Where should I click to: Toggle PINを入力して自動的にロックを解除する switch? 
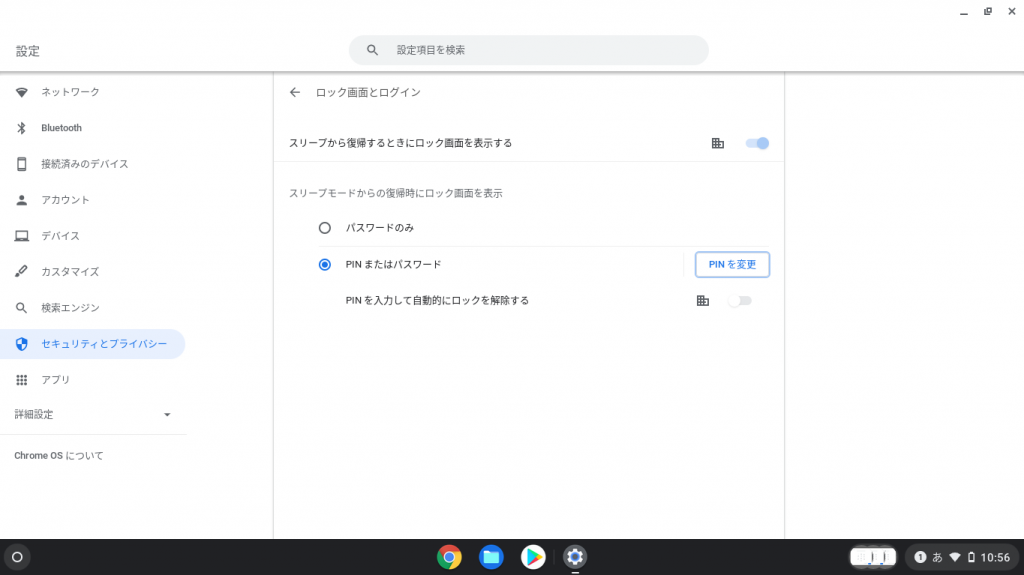point(740,301)
